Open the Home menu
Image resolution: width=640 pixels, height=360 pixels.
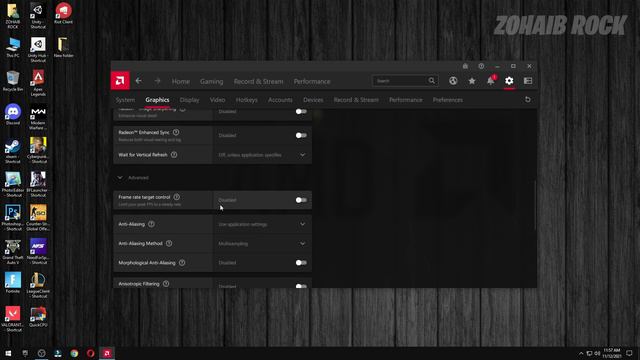(180, 81)
